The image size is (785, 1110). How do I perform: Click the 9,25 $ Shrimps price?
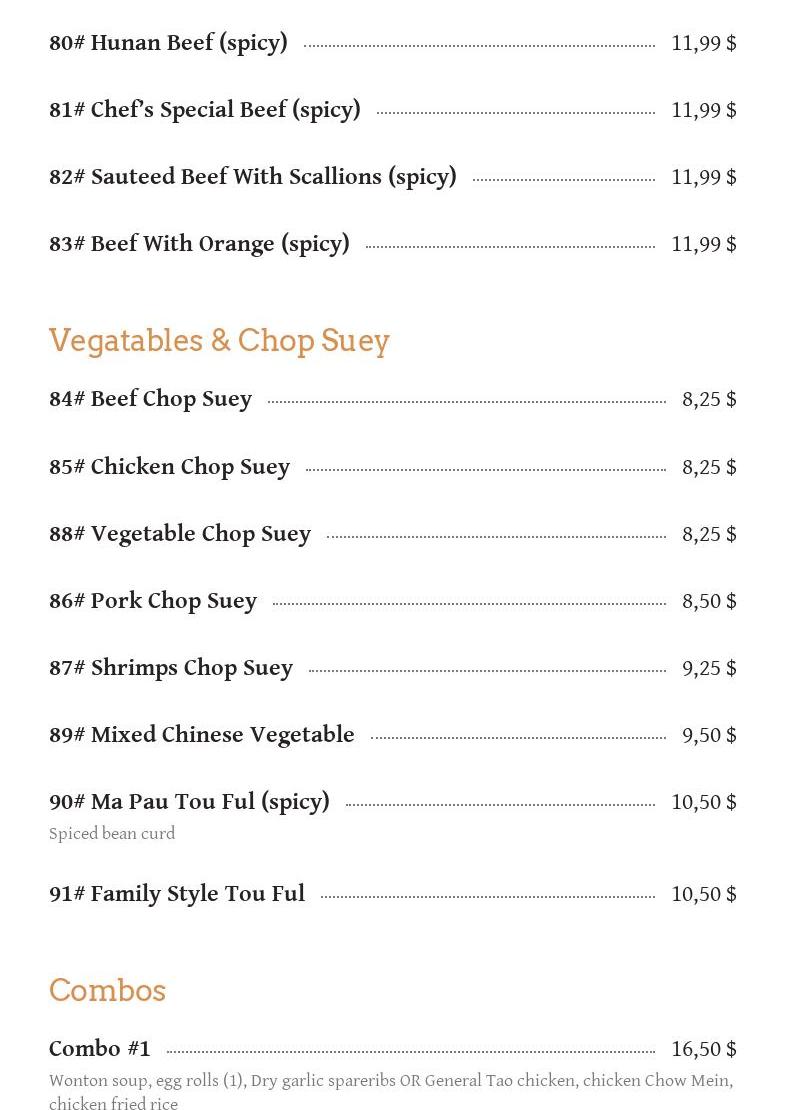[x=708, y=668]
